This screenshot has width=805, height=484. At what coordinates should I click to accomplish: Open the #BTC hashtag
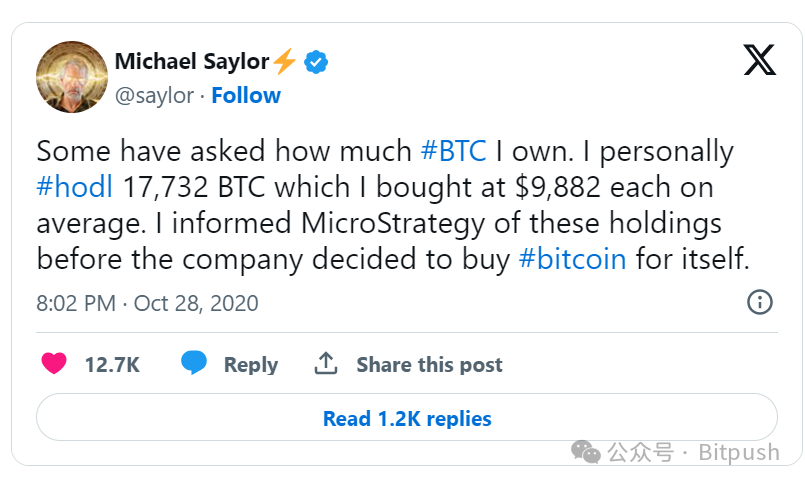[x=454, y=152]
